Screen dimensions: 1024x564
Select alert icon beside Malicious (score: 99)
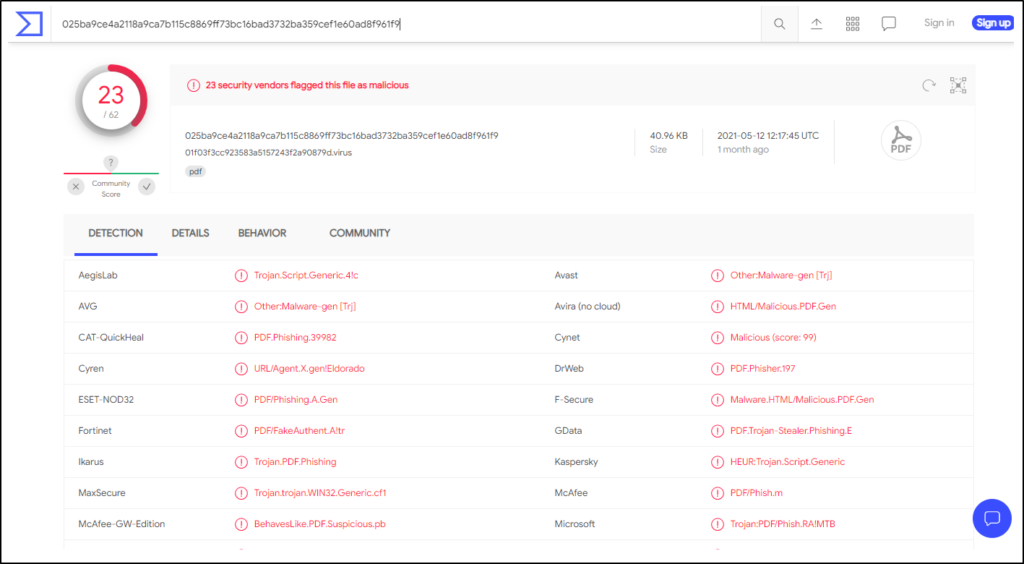coord(717,337)
